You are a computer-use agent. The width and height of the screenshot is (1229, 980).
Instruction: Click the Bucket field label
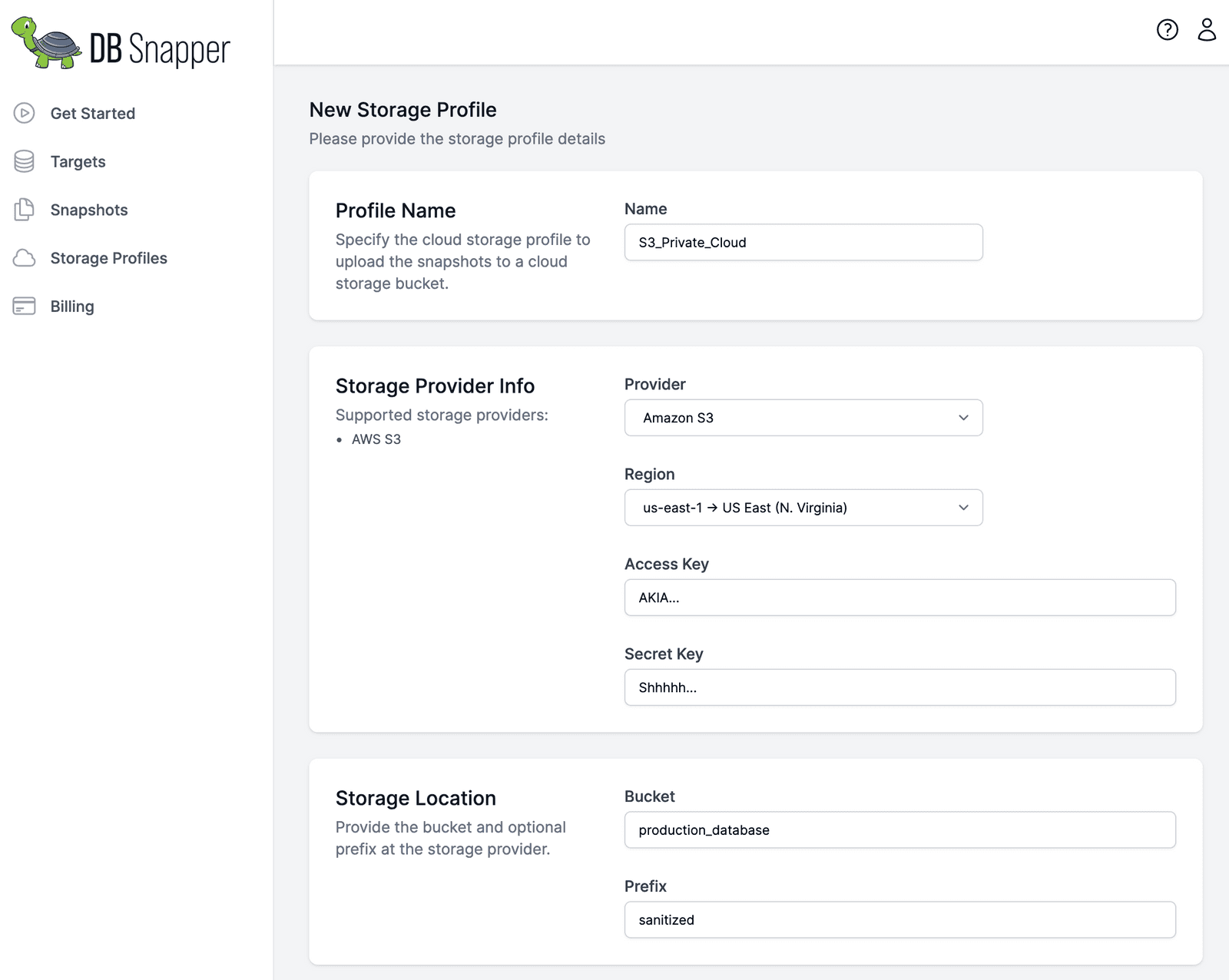649,796
